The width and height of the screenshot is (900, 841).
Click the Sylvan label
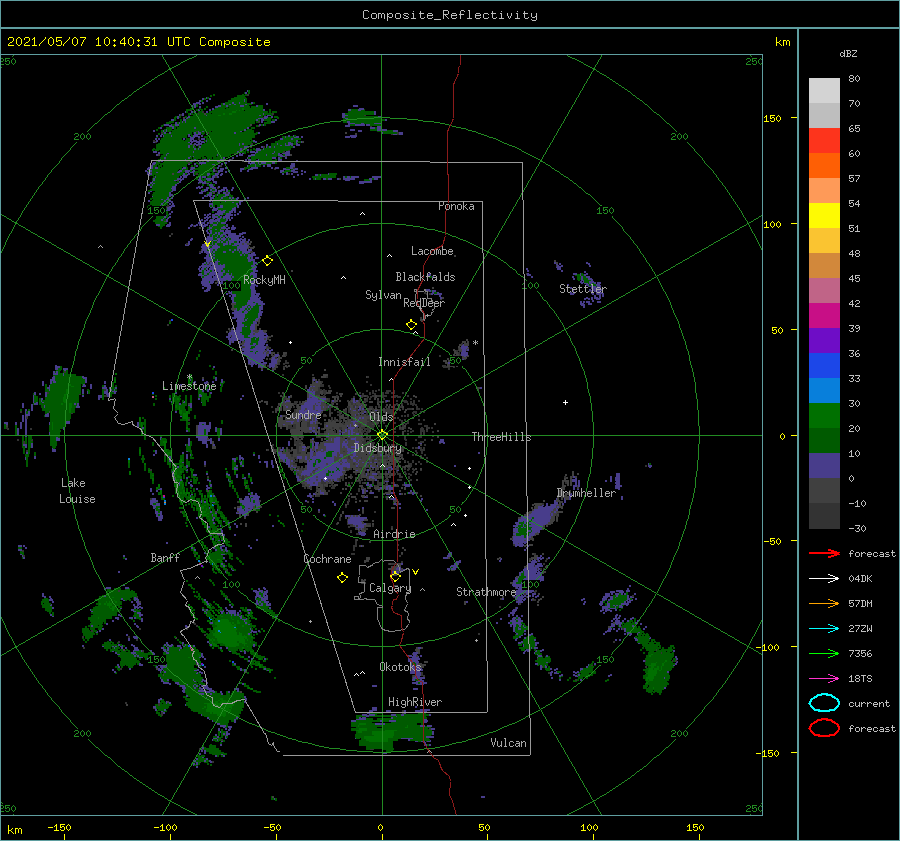click(383, 295)
